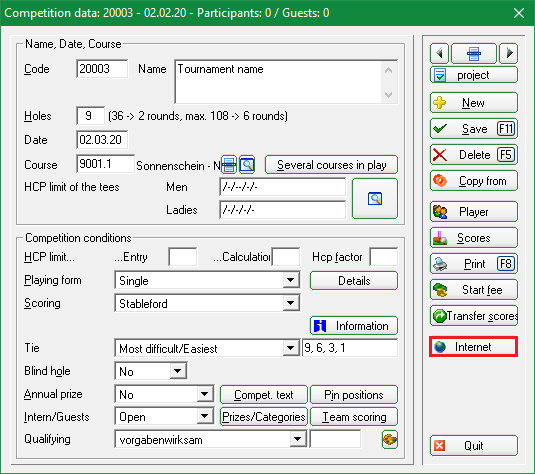Click the Tournament name text field
Image resolution: width=535 pixels, height=474 pixels.
(x=278, y=82)
